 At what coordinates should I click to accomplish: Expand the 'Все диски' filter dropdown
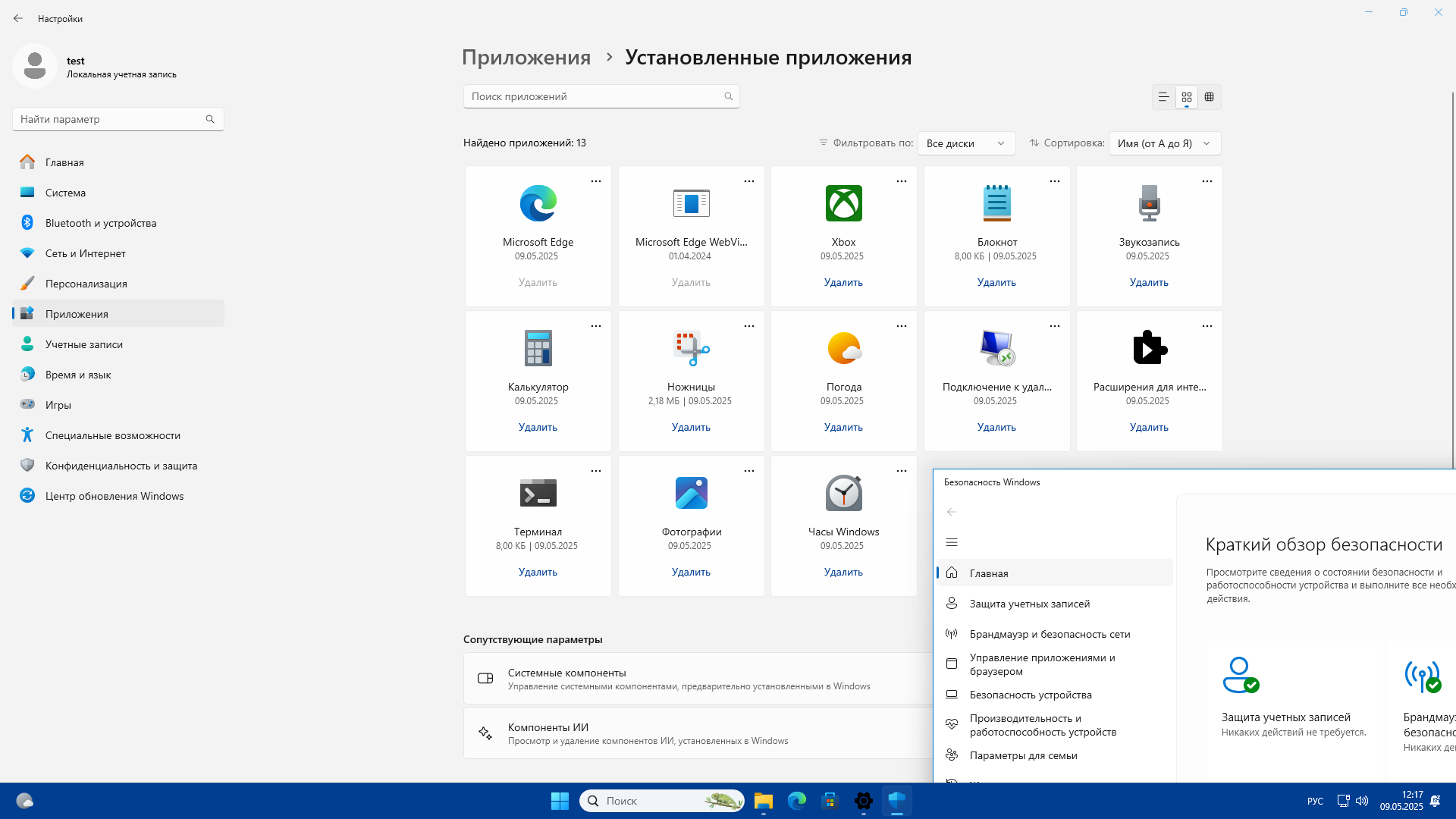point(966,143)
